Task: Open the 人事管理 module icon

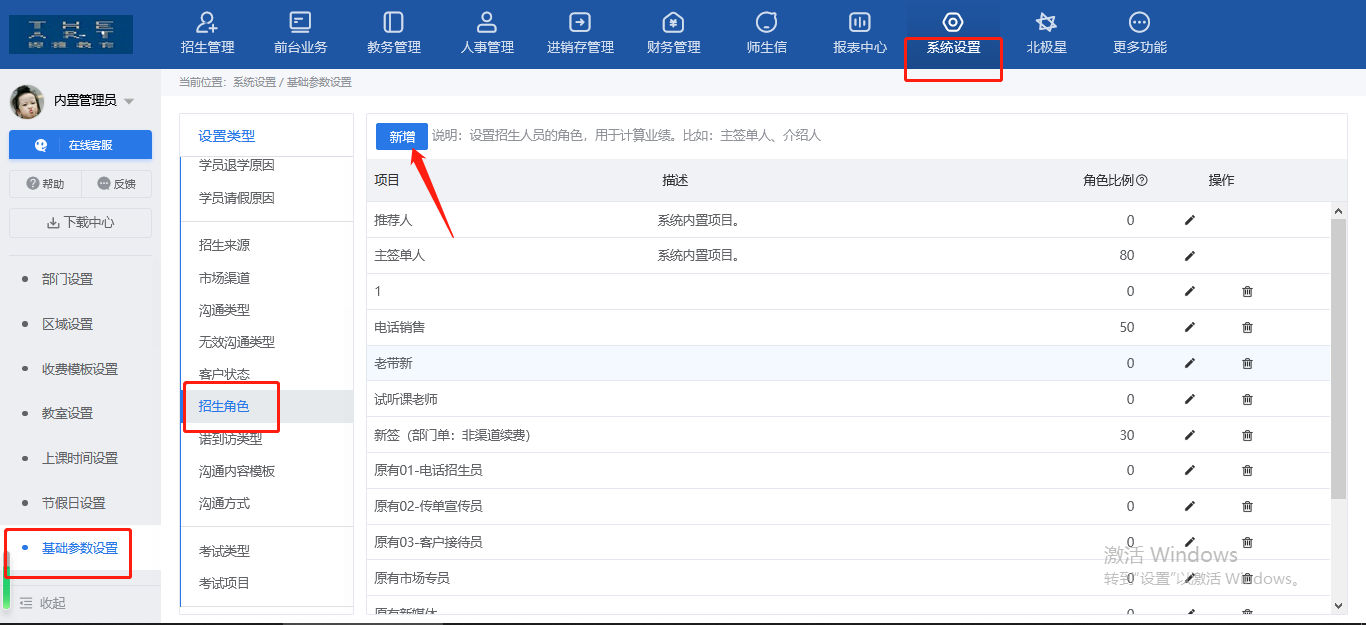Action: click(x=487, y=22)
